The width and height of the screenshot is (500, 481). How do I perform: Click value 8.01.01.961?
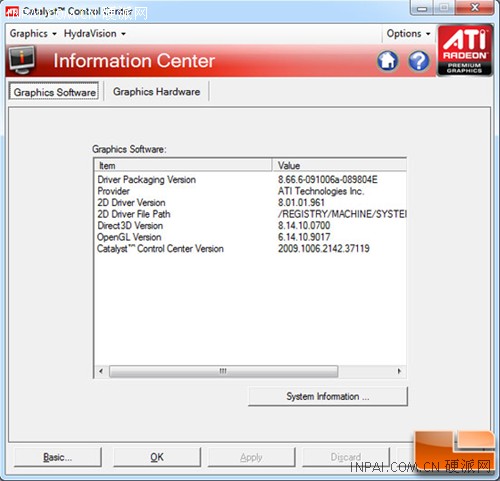301,203
